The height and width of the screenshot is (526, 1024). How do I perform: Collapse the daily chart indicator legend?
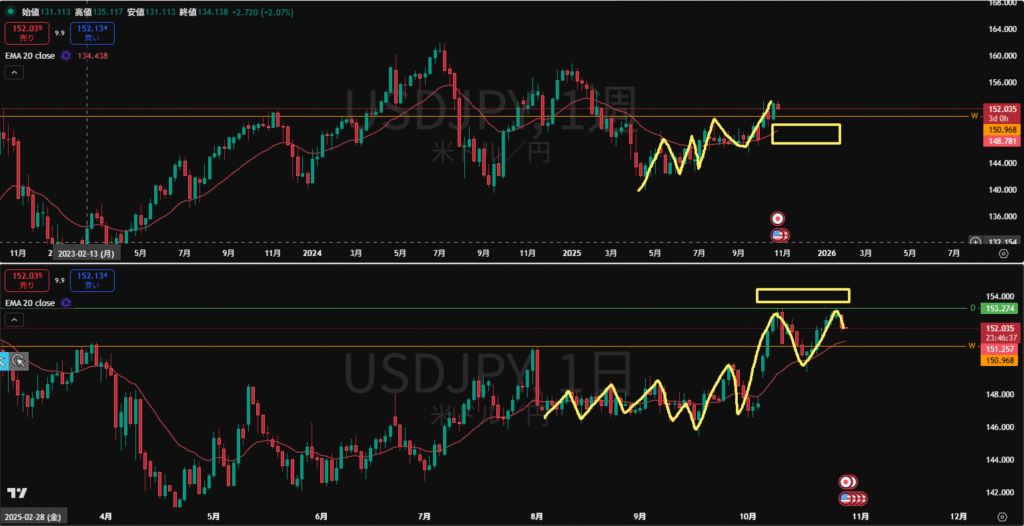[14, 320]
